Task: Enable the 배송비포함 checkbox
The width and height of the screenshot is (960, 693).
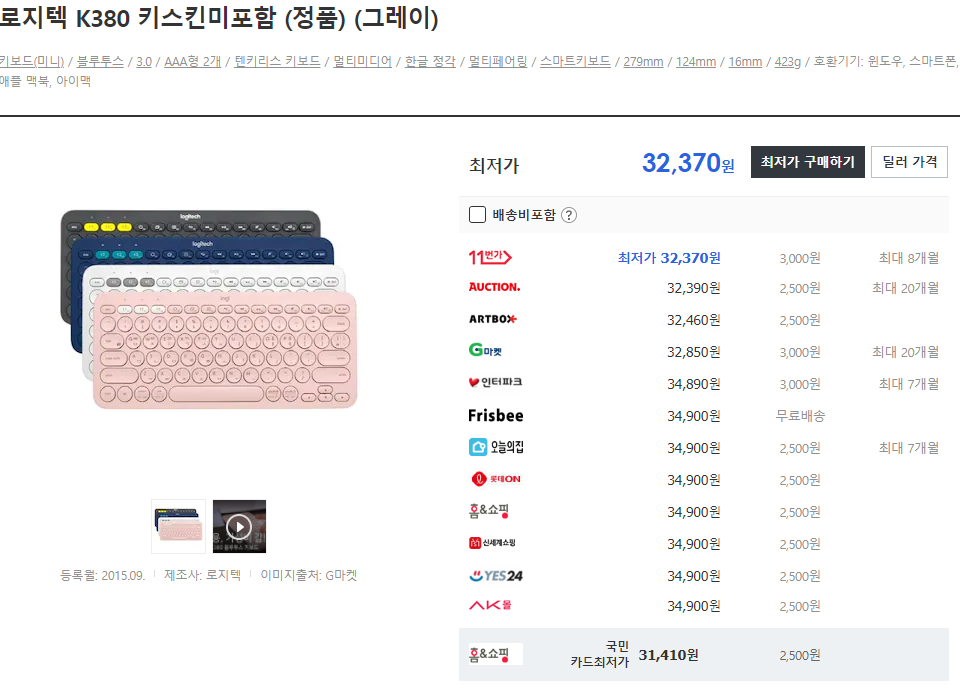Action: point(477,215)
